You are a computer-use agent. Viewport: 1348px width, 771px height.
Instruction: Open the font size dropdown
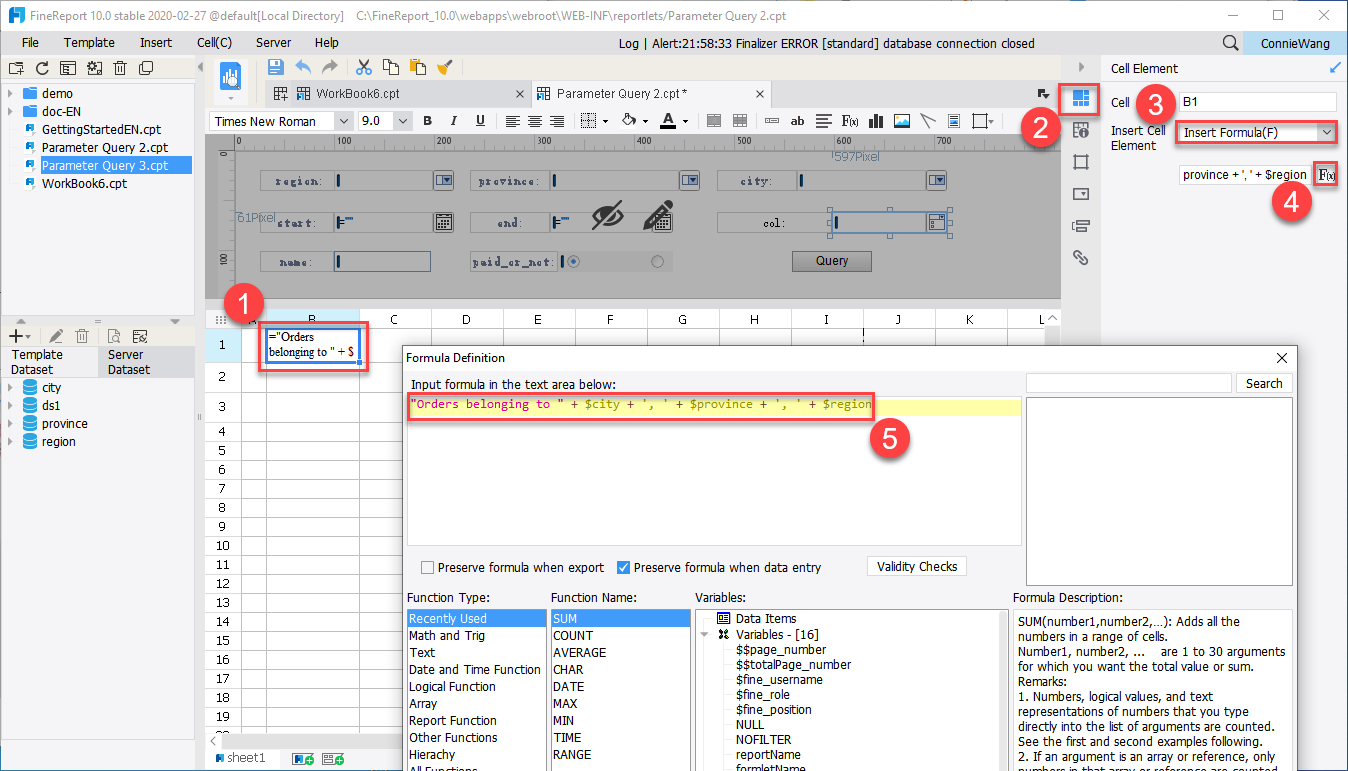coord(402,119)
